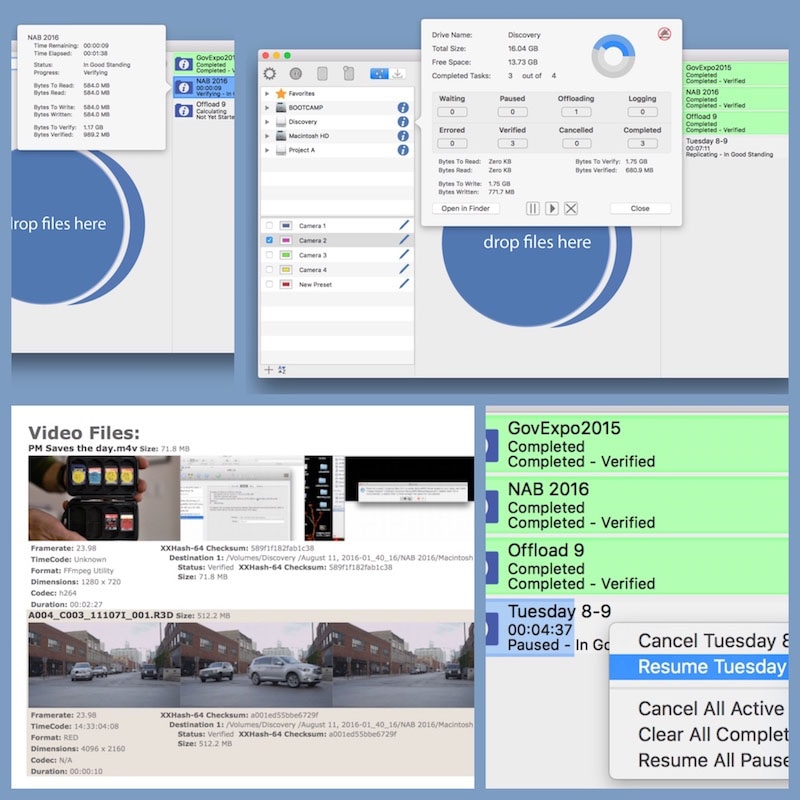800x800 pixels.
Task: Tick the Camera 4 checkbox
Action: coord(269,270)
